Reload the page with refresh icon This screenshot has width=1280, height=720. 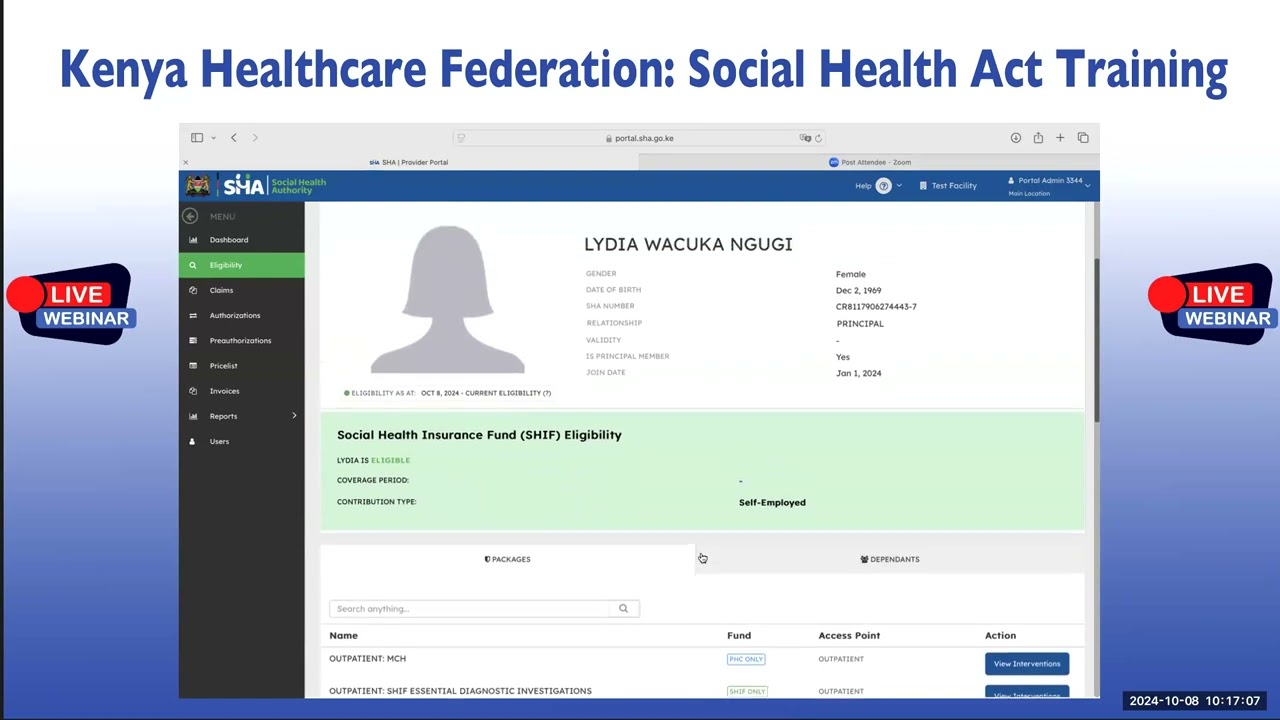click(818, 138)
